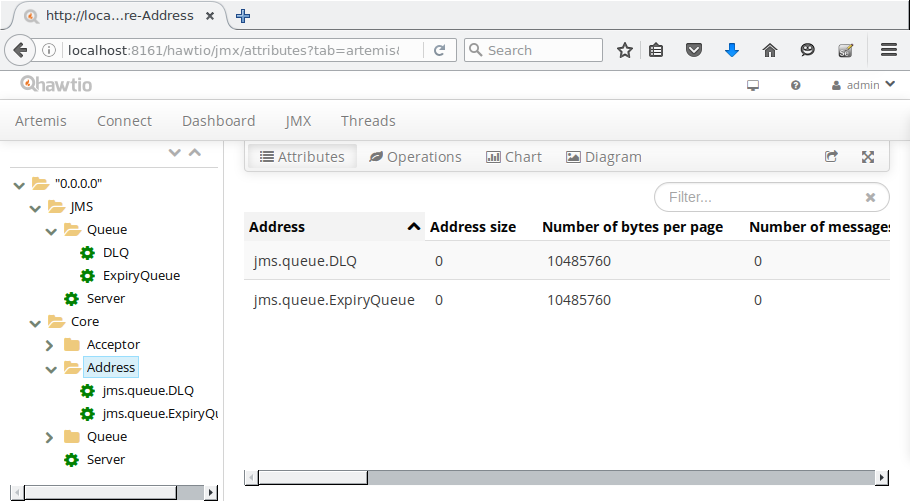
Task: Open the JMX navigation tab
Action: pyautogui.click(x=298, y=121)
